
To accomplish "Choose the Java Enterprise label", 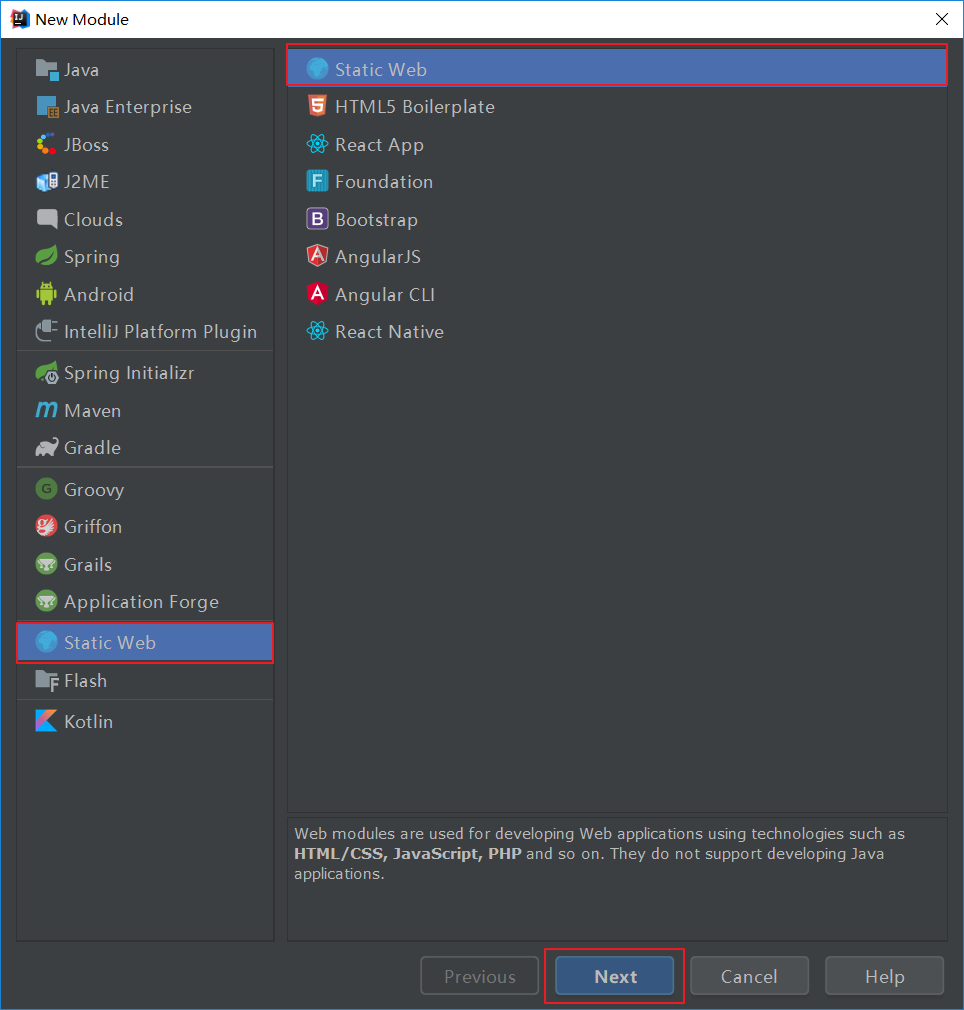I will click(x=128, y=107).
